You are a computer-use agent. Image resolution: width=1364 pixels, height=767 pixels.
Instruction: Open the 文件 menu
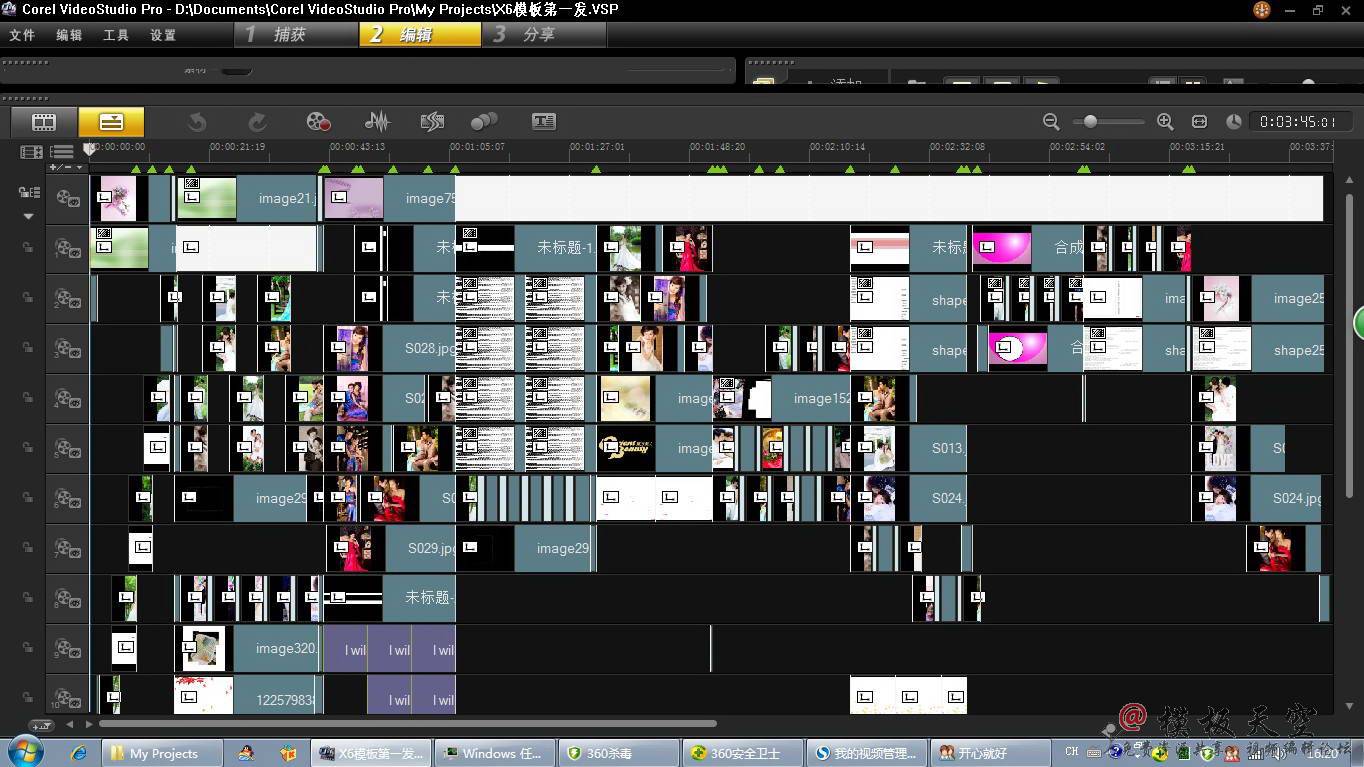pos(22,35)
